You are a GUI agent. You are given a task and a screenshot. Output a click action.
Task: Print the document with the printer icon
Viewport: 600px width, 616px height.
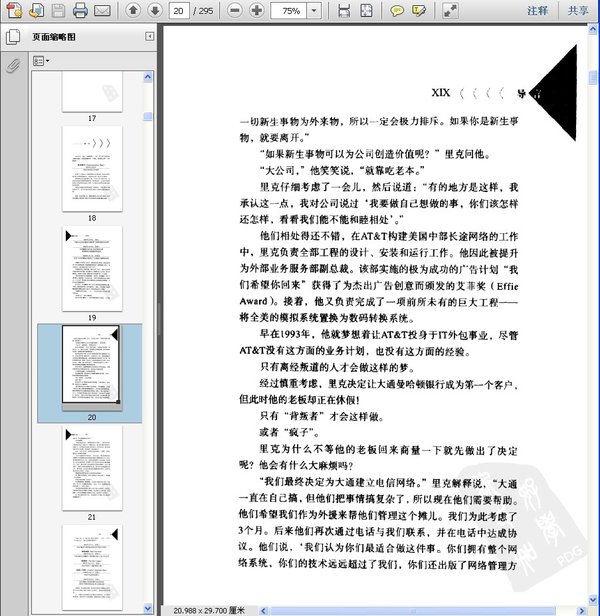[x=80, y=10]
